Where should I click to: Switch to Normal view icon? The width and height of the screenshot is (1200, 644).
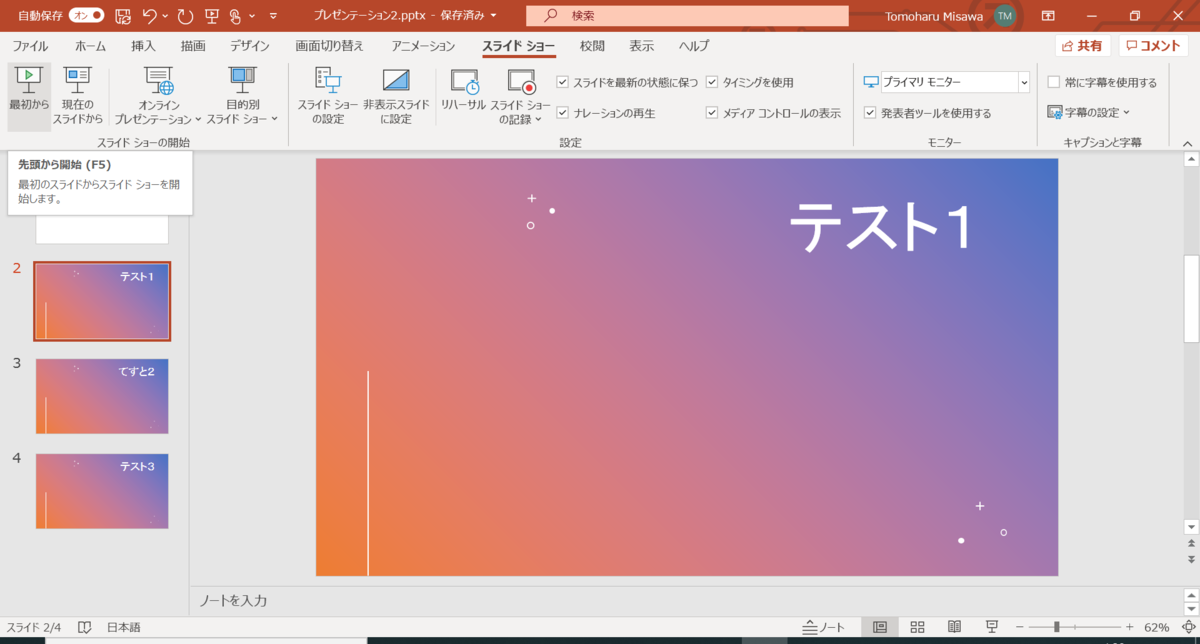(880, 628)
